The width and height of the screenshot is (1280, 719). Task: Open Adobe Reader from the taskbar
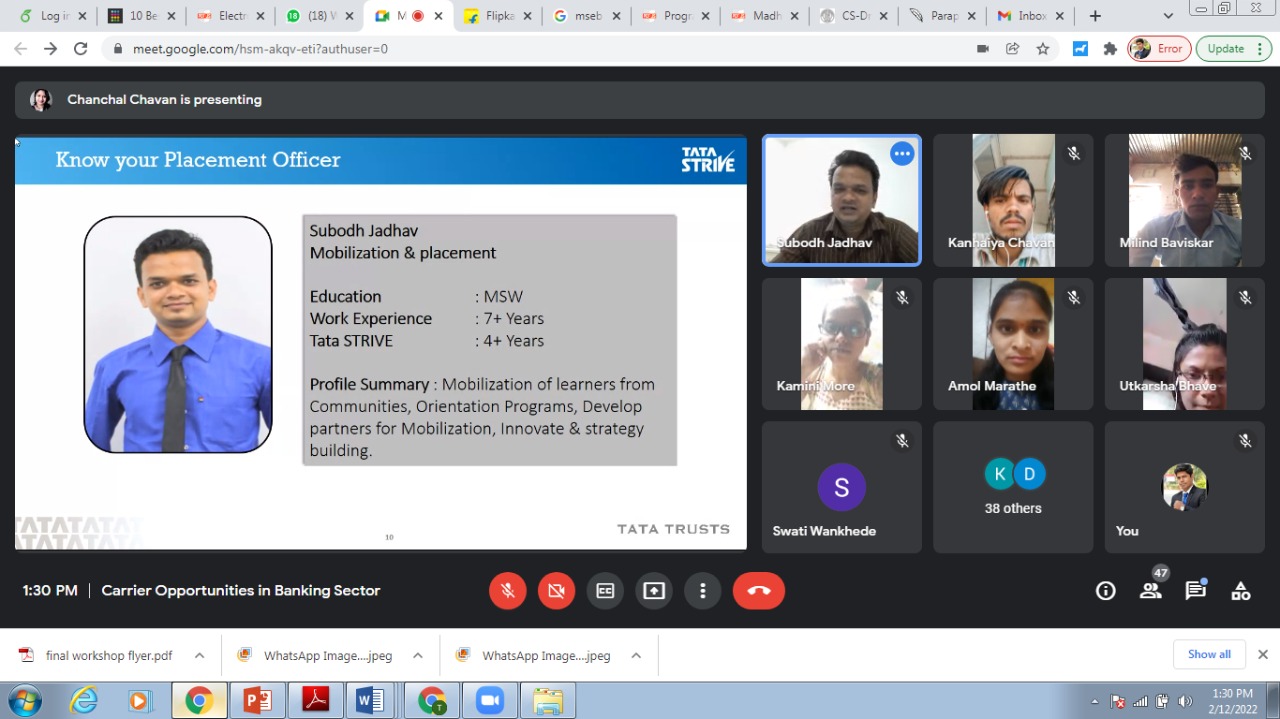click(316, 701)
